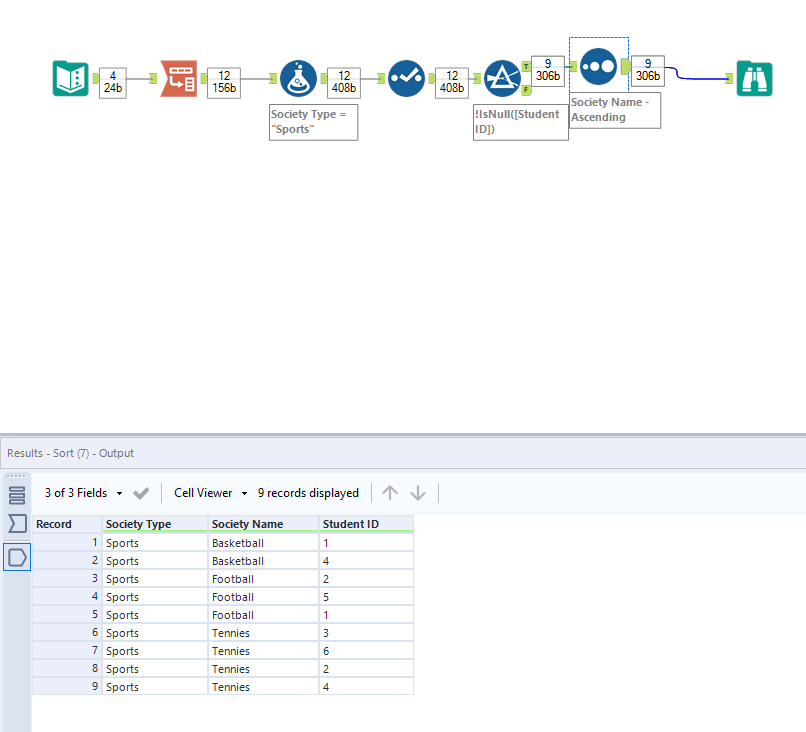Viewport: 806px width, 732px height.
Task: Show the messages view list icon
Action: (17, 495)
